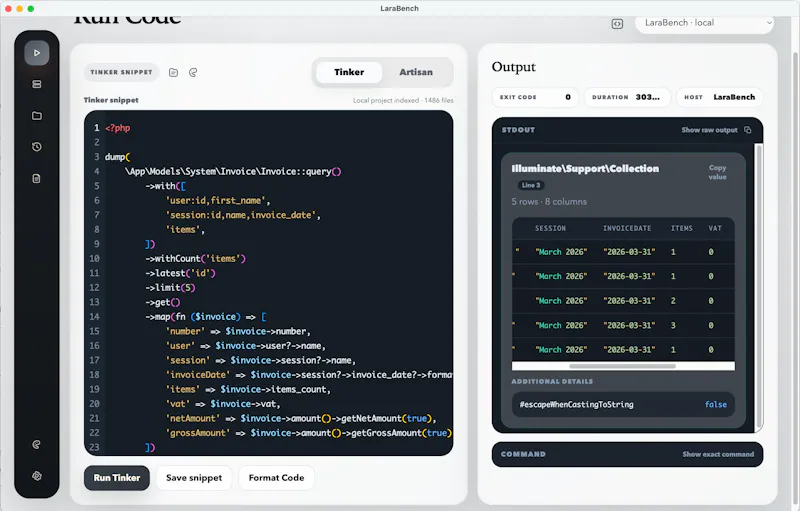800x511 pixels.
Task: Click line number 10 in the gutter
Action: (x=94, y=259)
